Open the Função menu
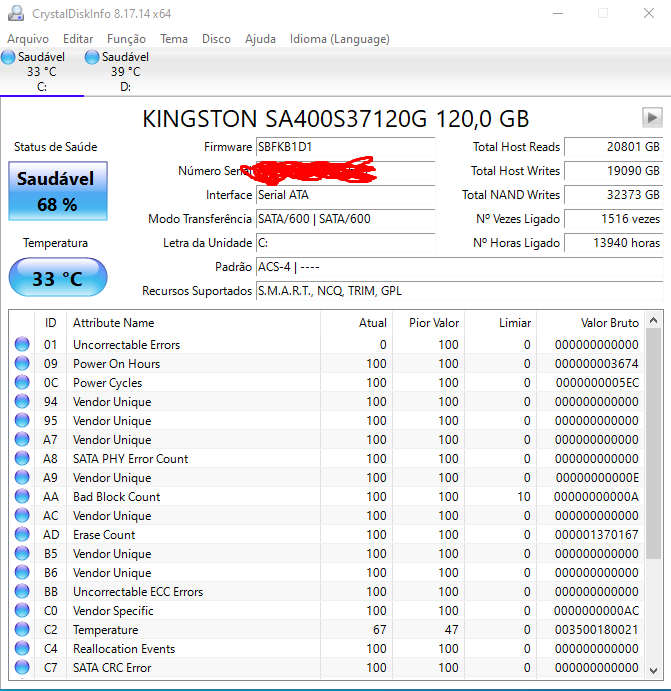Image resolution: width=671 pixels, height=691 pixels. tap(126, 39)
